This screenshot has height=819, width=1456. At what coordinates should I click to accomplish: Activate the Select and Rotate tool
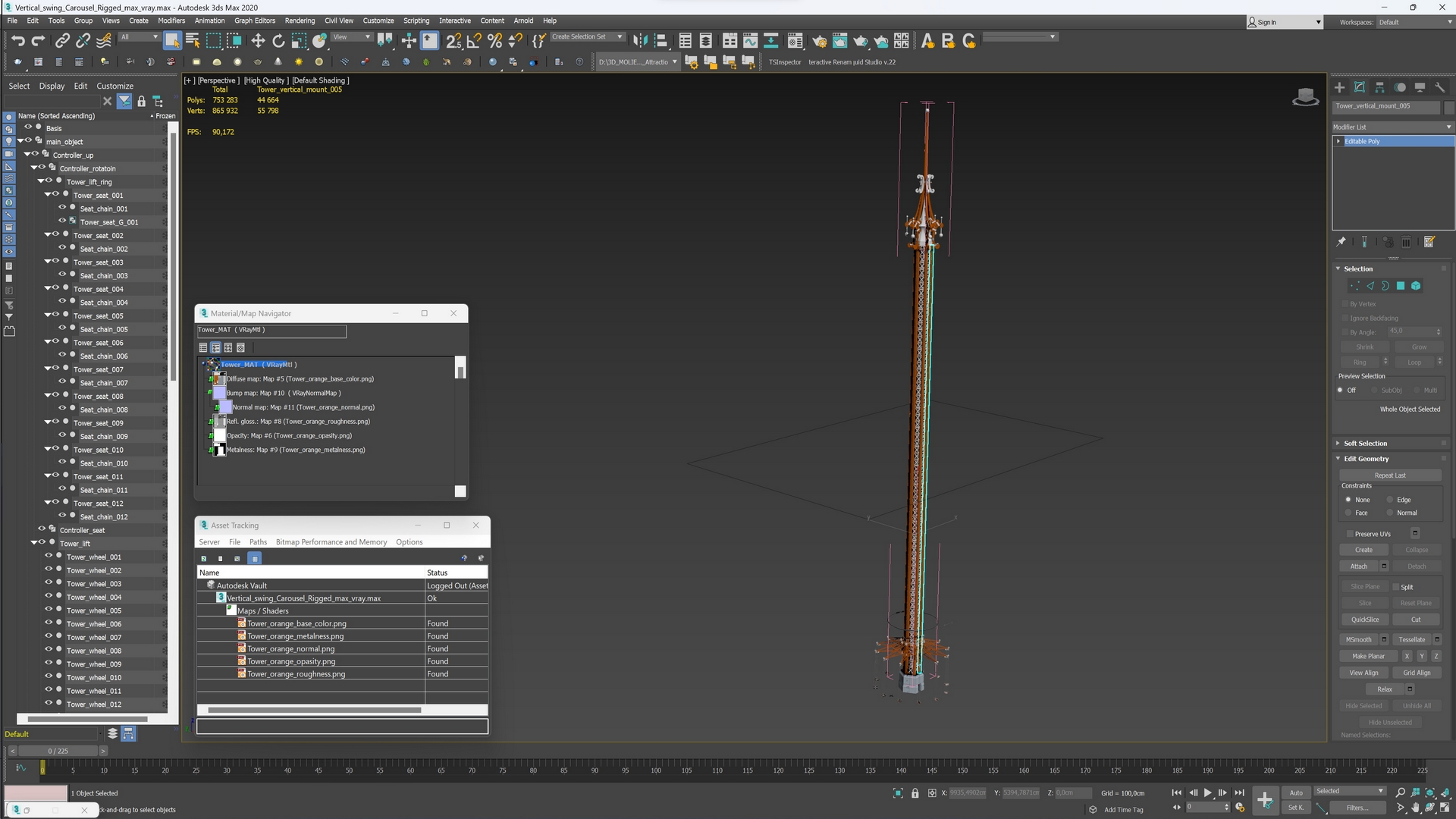(278, 41)
